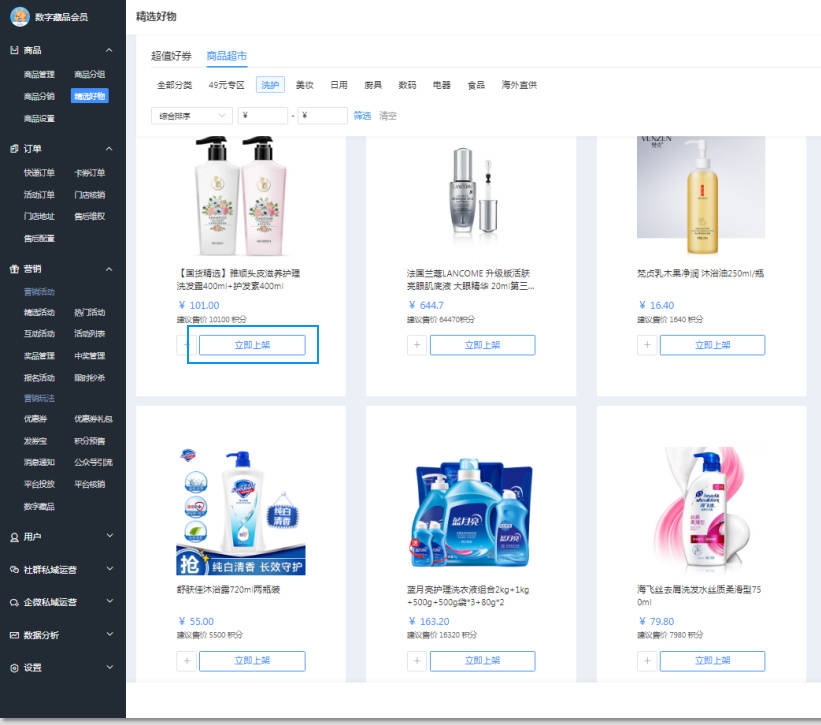Open 数字藏品 in the sidebar
821x725 pixels.
pyautogui.click(x=39, y=507)
